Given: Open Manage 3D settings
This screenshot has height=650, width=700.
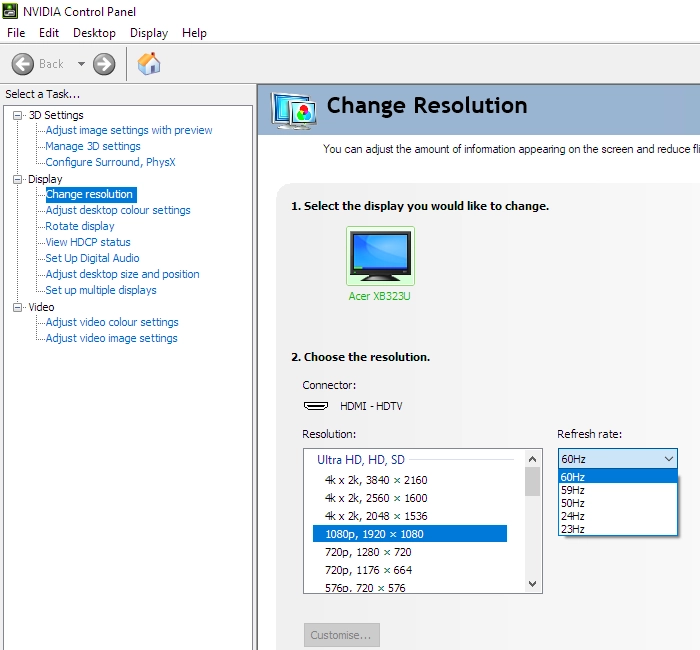Looking at the screenshot, I should pyautogui.click(x=93, y=146).
